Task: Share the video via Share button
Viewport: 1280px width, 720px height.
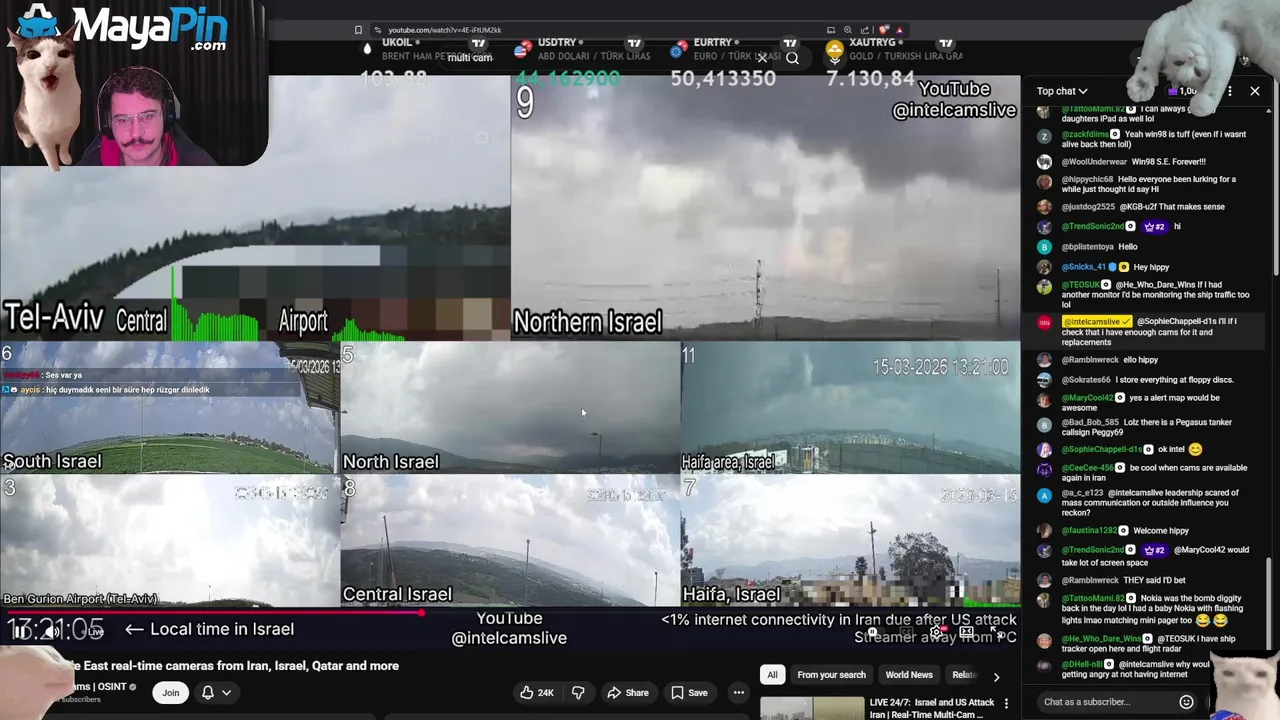Action: click(628, 692)
